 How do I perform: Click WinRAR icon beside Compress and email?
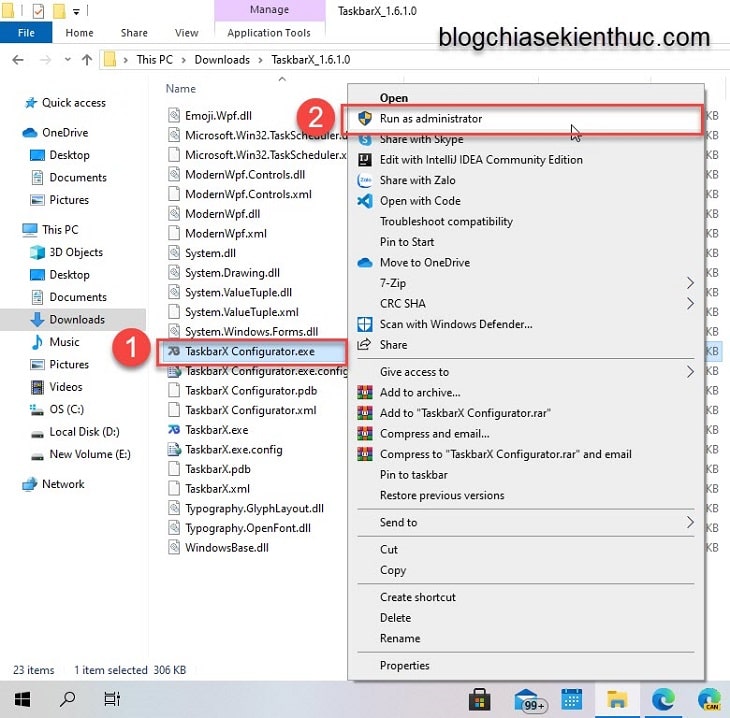[x=365, y=434]
